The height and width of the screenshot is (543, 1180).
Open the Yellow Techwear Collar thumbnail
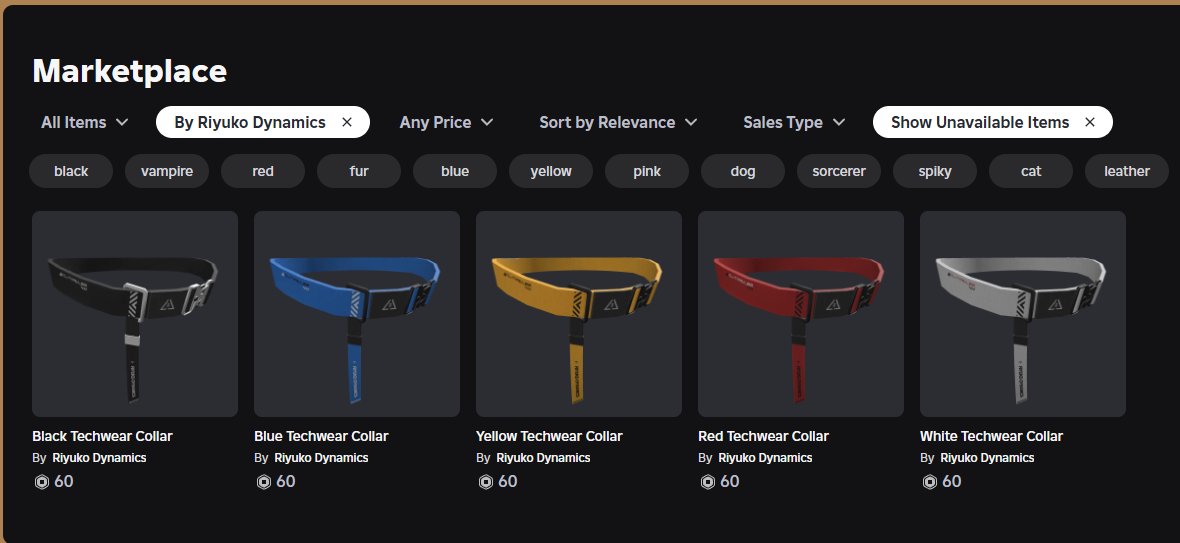click(x=579, y=314)
